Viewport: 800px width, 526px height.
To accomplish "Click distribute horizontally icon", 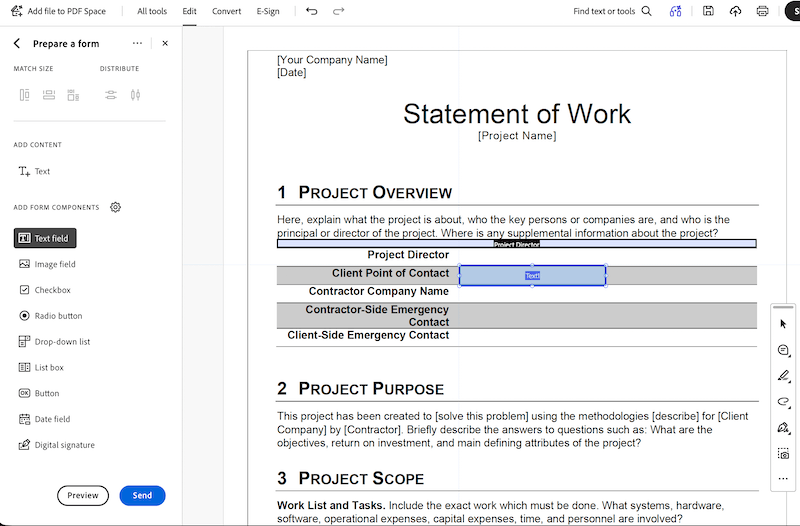I will (x=135, y=95).
